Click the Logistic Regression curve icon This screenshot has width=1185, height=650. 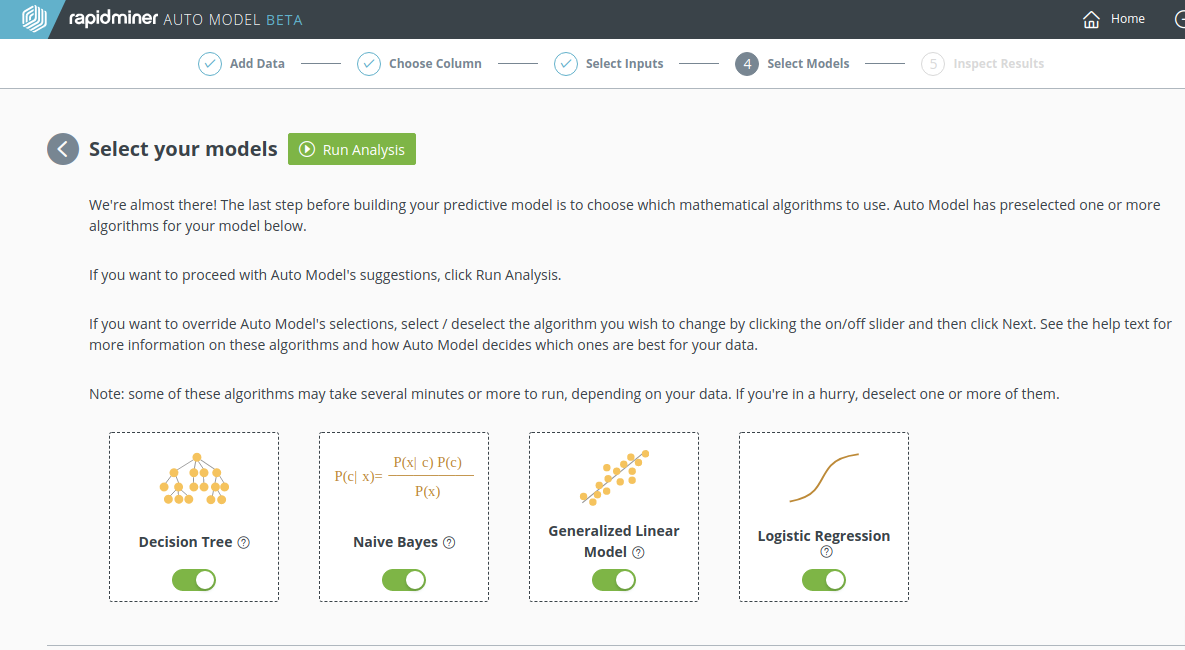click(824, 478)
